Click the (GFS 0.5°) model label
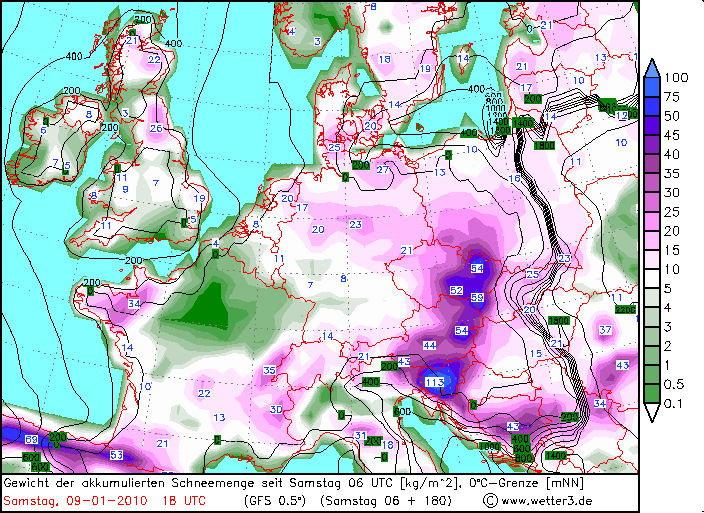Viewport: 704px width, 513px height. point(275,501)
